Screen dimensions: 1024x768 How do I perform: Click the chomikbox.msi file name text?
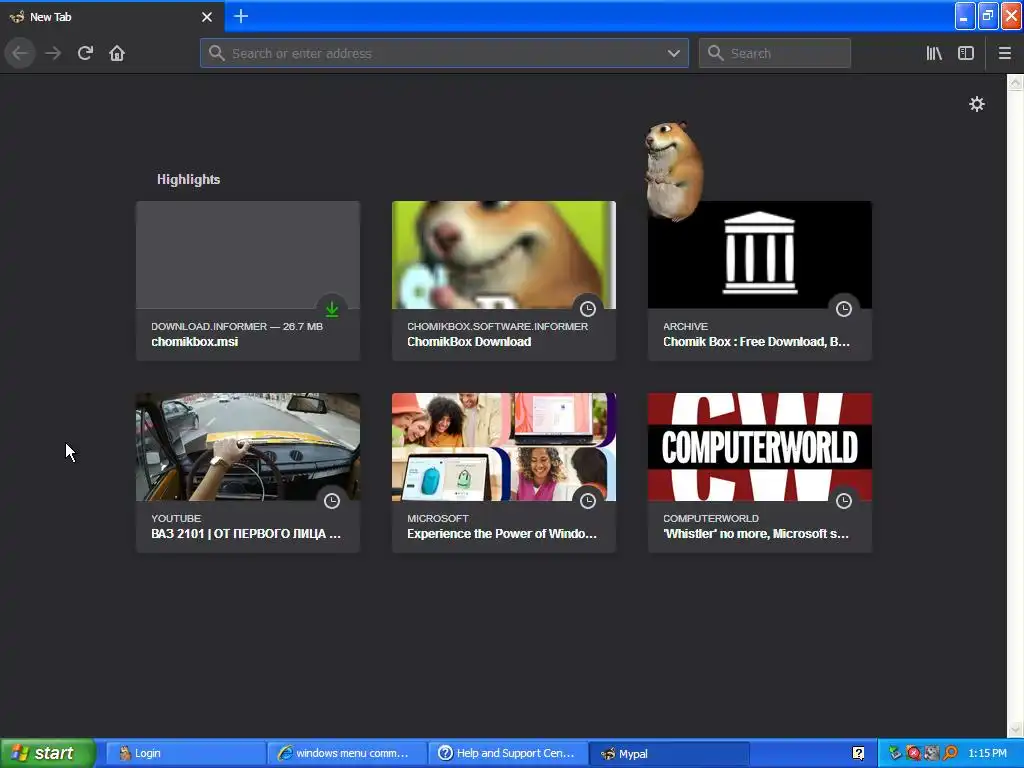click(x=195, y=342)
